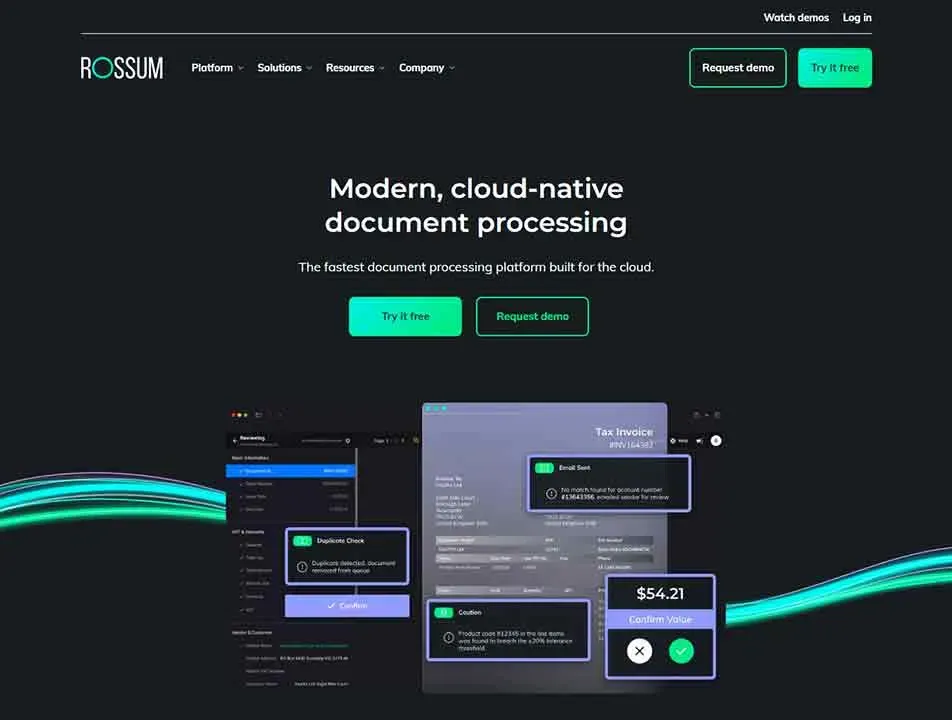Expand the chevron next to Platform
This screenshot has height=720, width=952.
[x=241, y=68]
